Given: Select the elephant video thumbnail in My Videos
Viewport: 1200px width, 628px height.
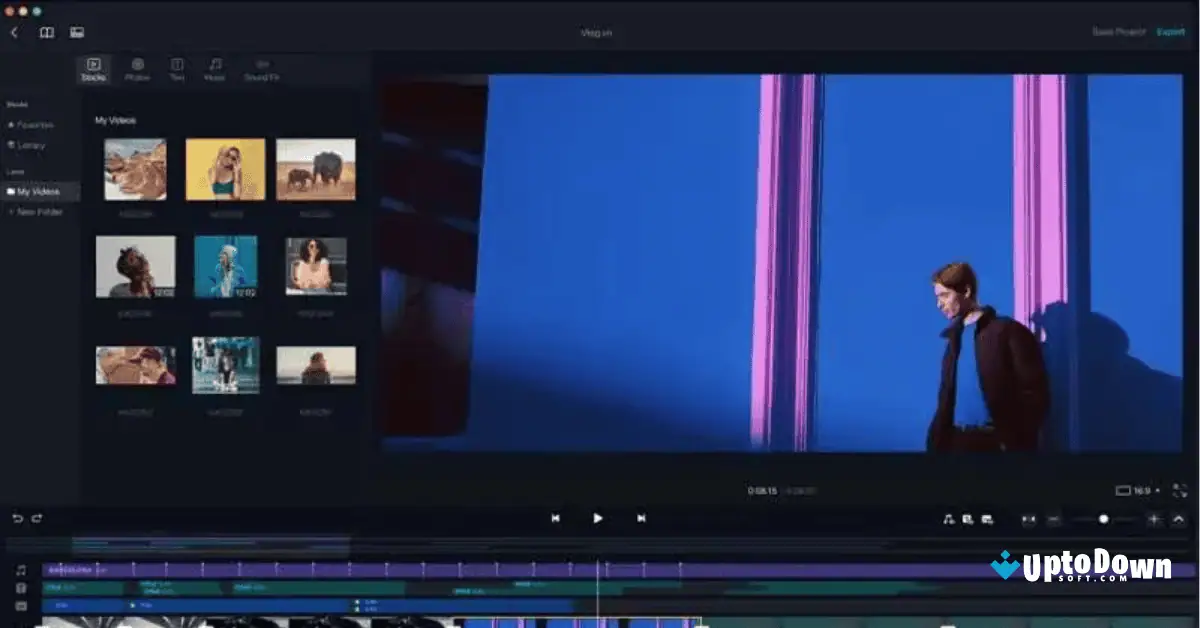Looking at the screenshot, I should [x=316, y=167].
